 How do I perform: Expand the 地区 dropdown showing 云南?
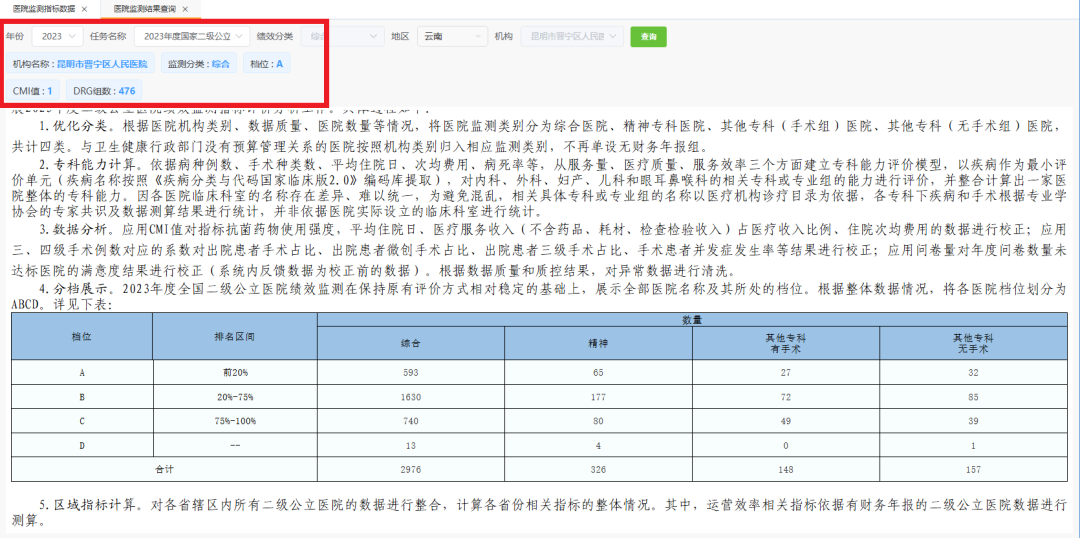coord(451,36)
